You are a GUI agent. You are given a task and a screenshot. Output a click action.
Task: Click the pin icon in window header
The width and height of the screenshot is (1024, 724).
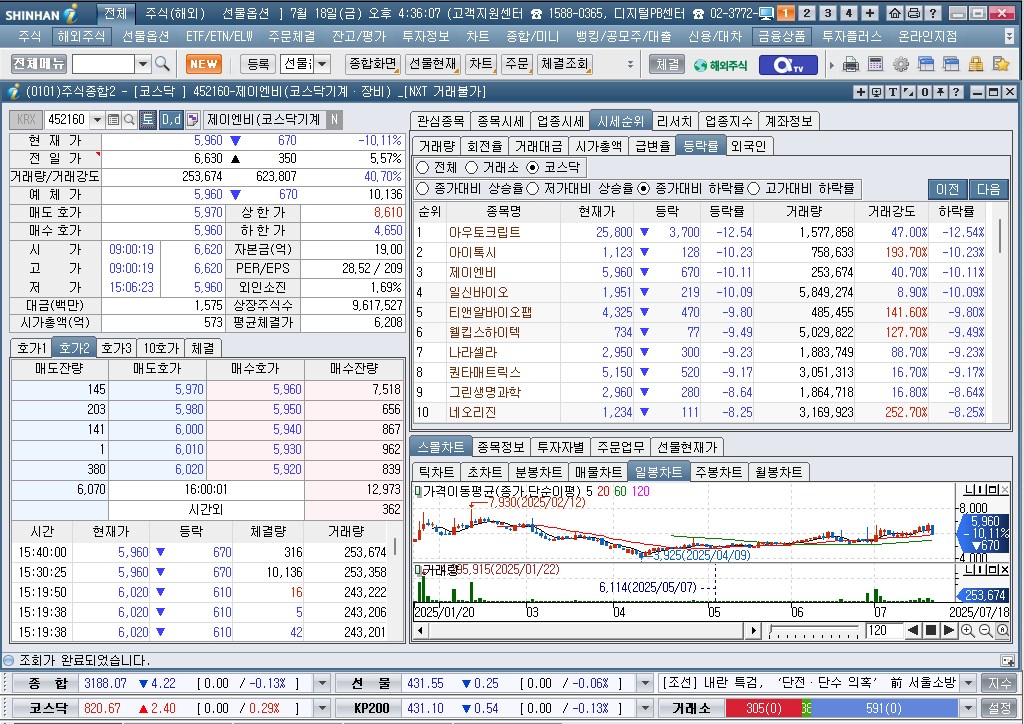940,92
